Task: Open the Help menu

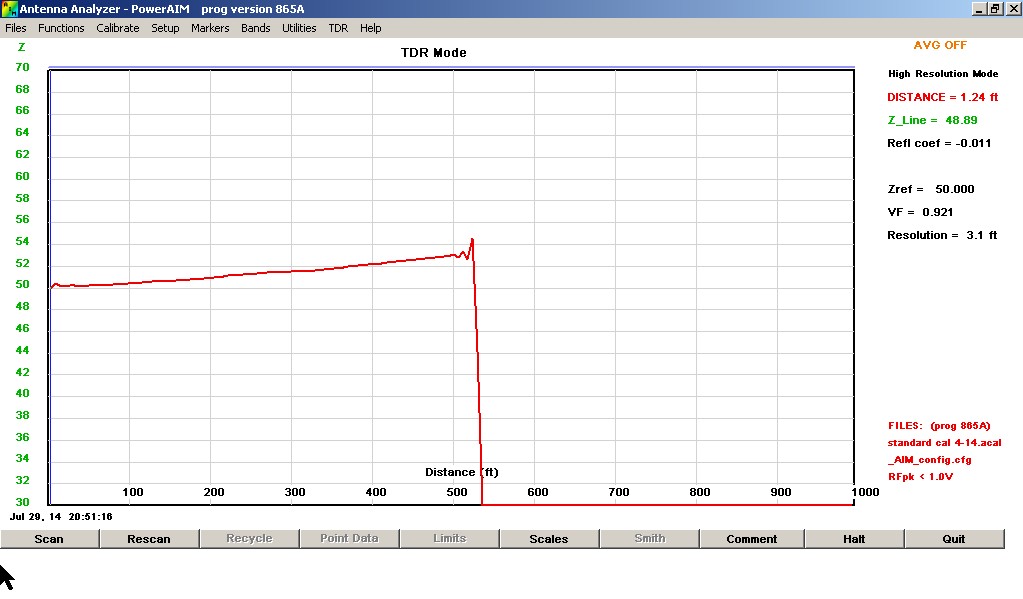Action: tap(370, 28)
